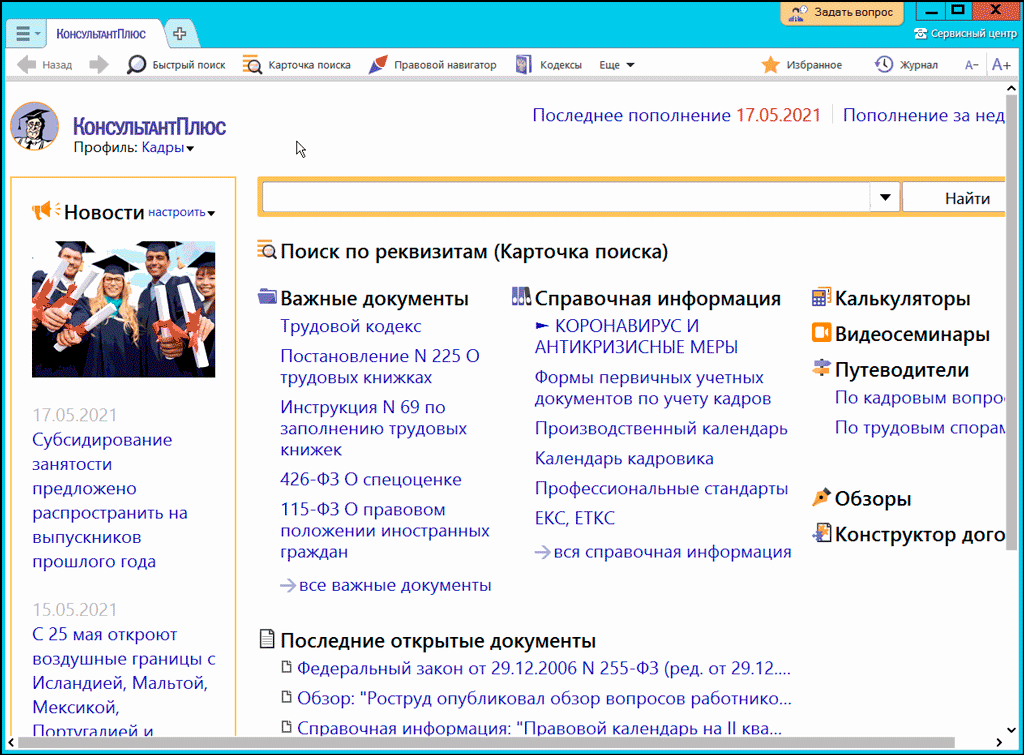Click the Задать вопрос button
This screenshot has height=755, width=1024.
pos(842,12)
